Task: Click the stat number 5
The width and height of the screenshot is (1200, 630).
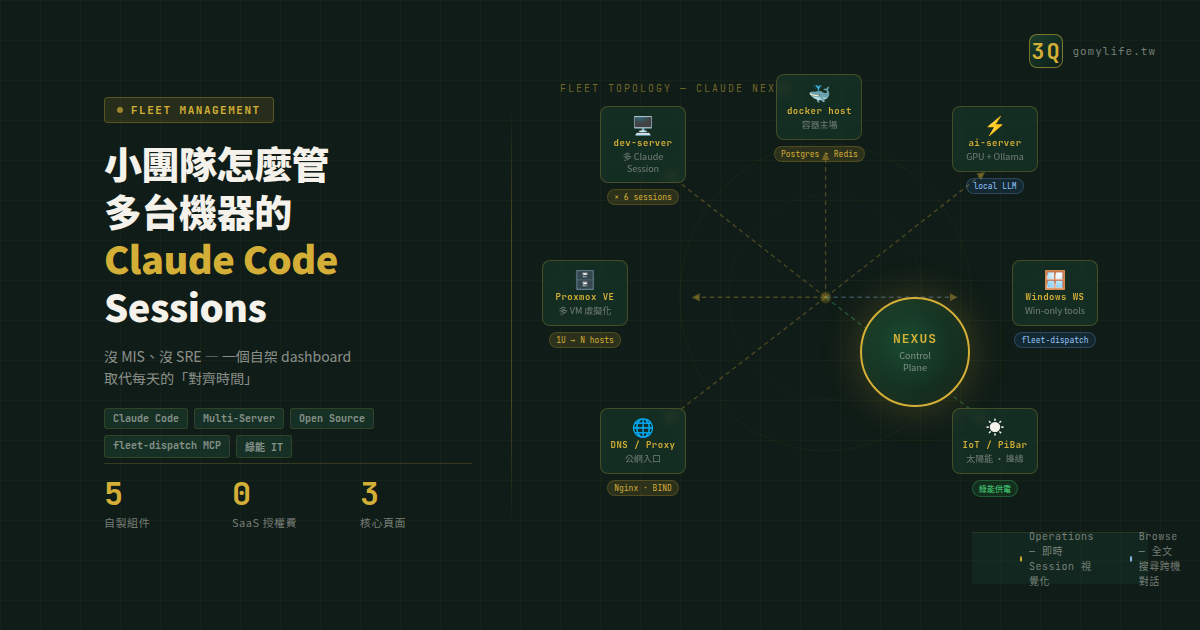Action: (114, 494)
